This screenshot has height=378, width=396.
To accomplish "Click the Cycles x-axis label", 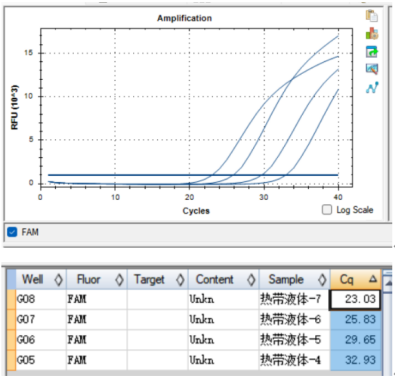I will pos(196,211).
